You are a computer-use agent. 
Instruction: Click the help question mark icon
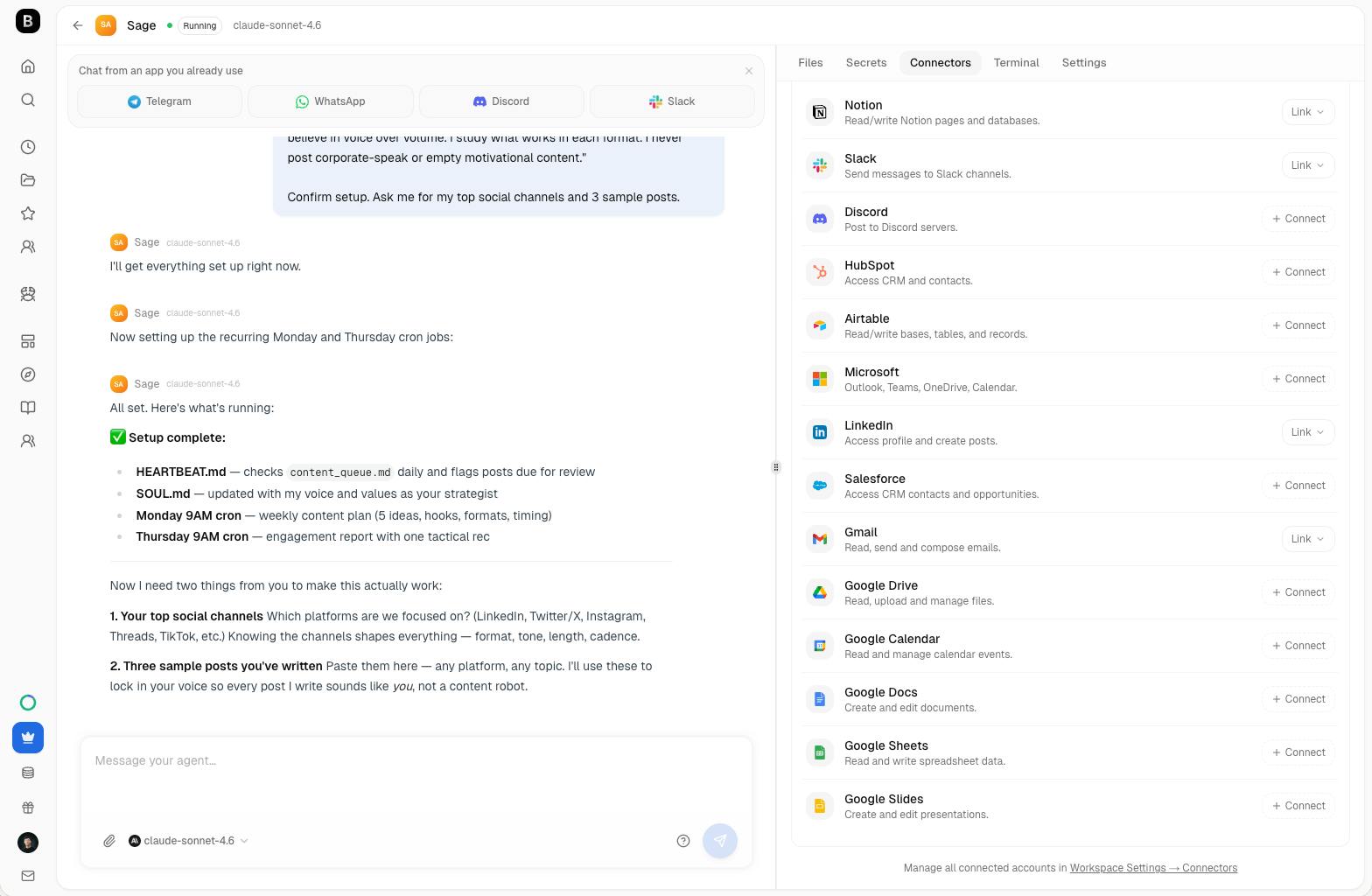click(x=683, y=841)
